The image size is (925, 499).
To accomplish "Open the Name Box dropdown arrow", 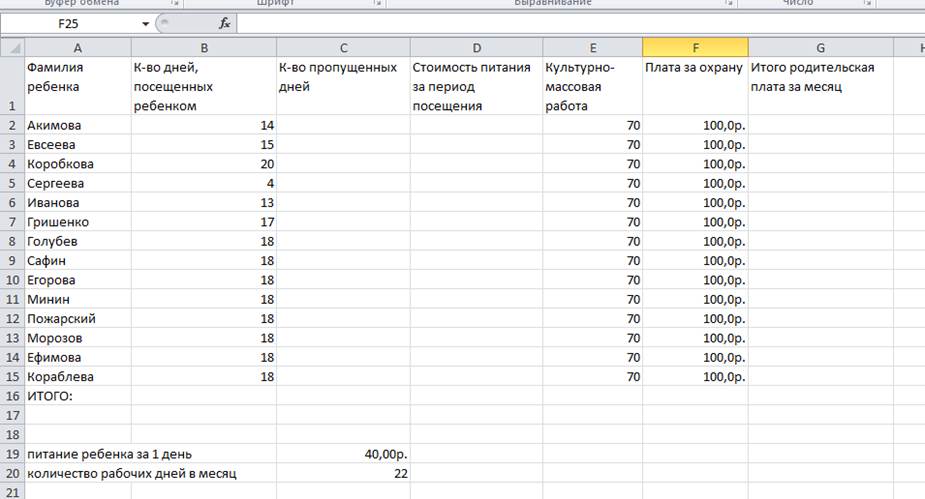I will [x=145, y=24].
